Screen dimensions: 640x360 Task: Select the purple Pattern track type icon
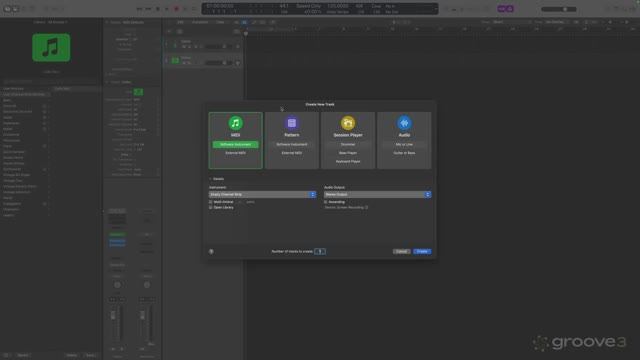292,123
